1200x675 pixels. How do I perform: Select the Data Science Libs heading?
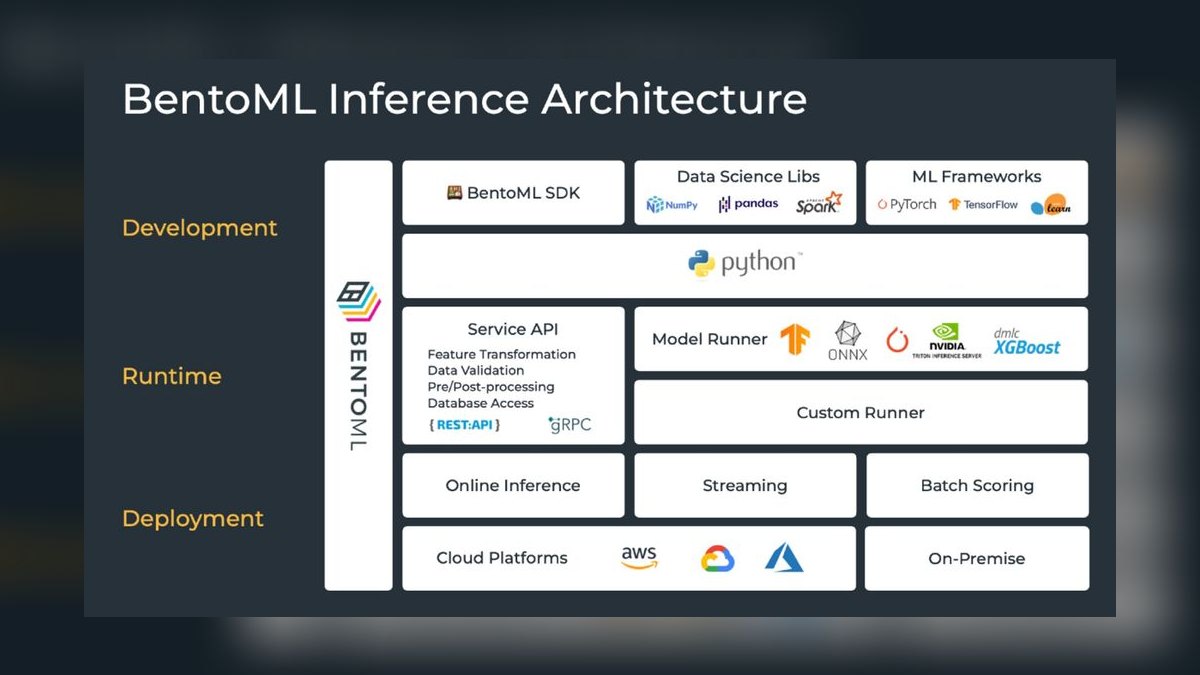pyautogui.click(x=748, y=177)
